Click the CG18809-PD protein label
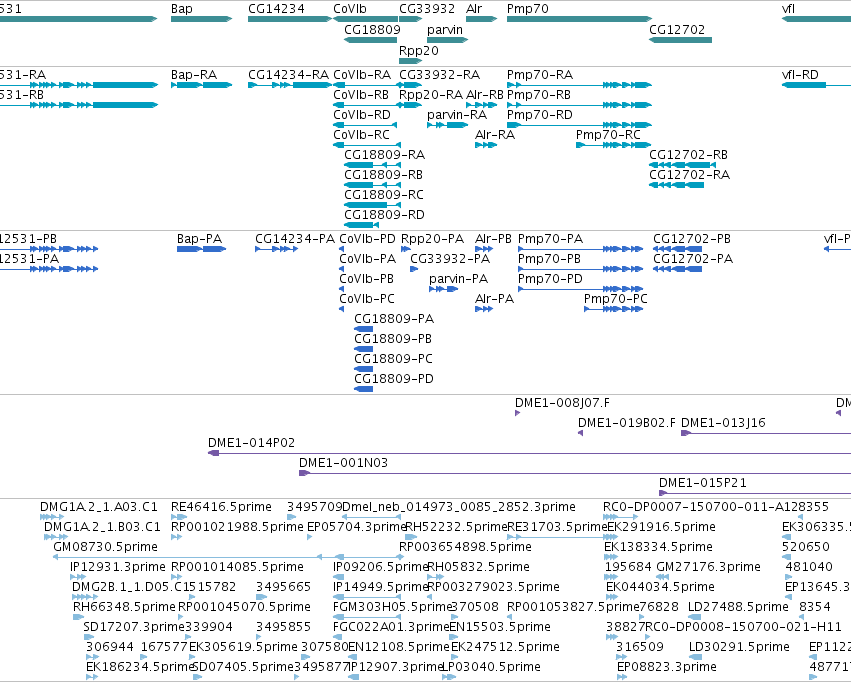The width and height of the screenshot is (851, 682). point(394,379)
